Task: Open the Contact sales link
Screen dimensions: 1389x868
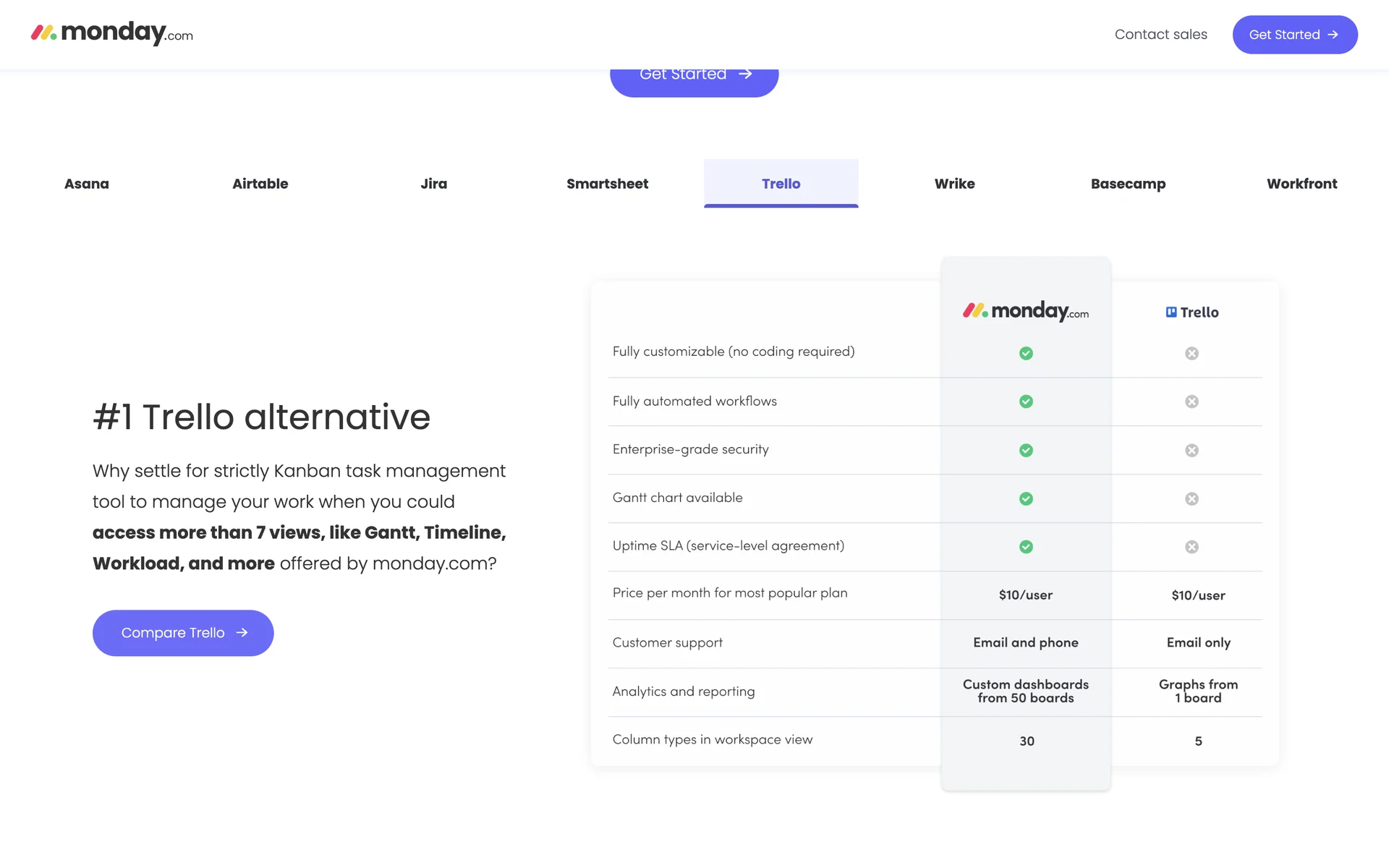Action: coord(1160,35)
